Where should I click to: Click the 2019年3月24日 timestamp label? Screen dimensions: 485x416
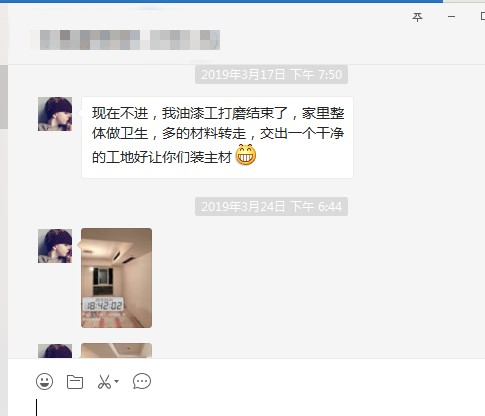(x=271, y=207)
